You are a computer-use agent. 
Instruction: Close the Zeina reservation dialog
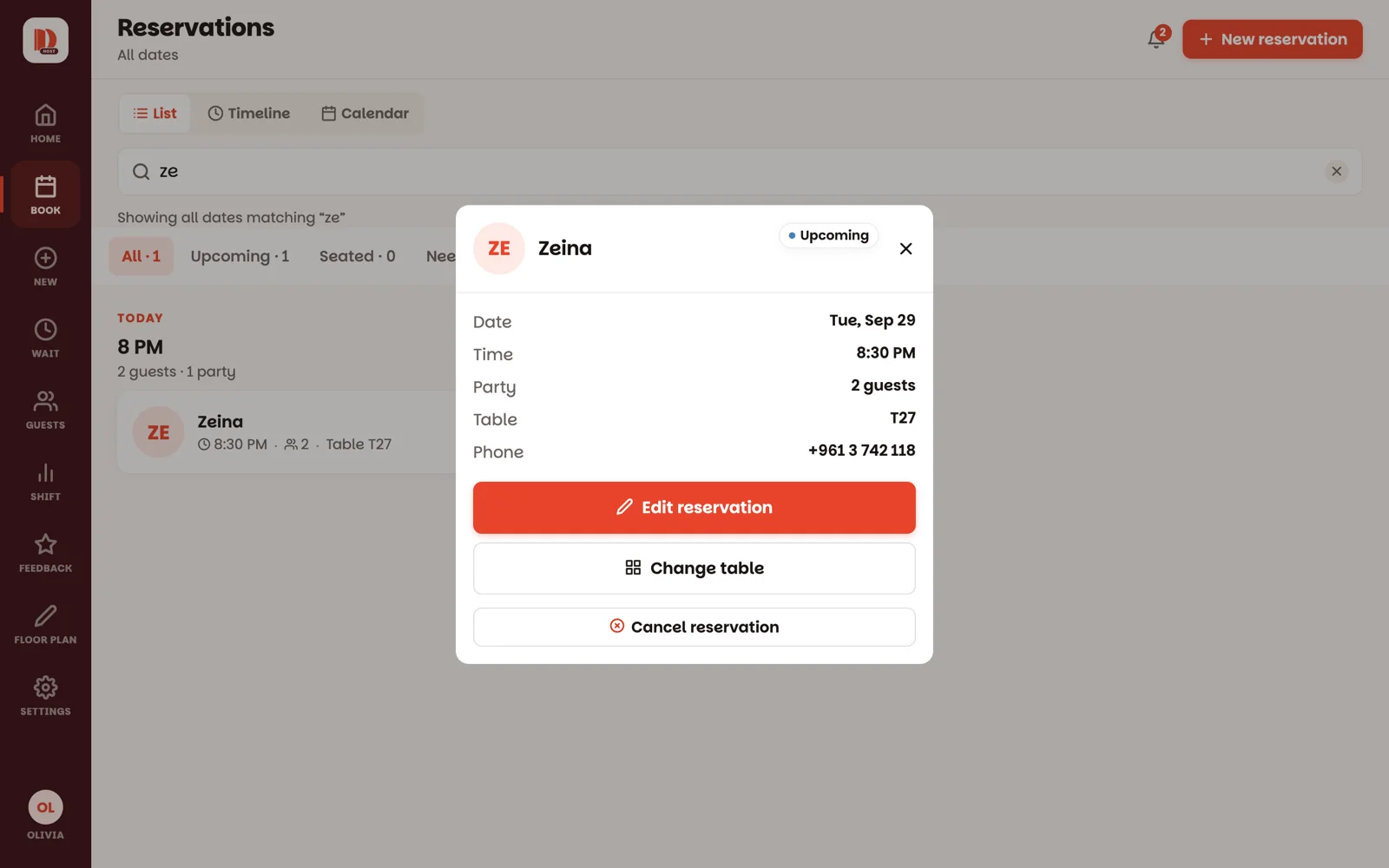click(x=905, y=248)
